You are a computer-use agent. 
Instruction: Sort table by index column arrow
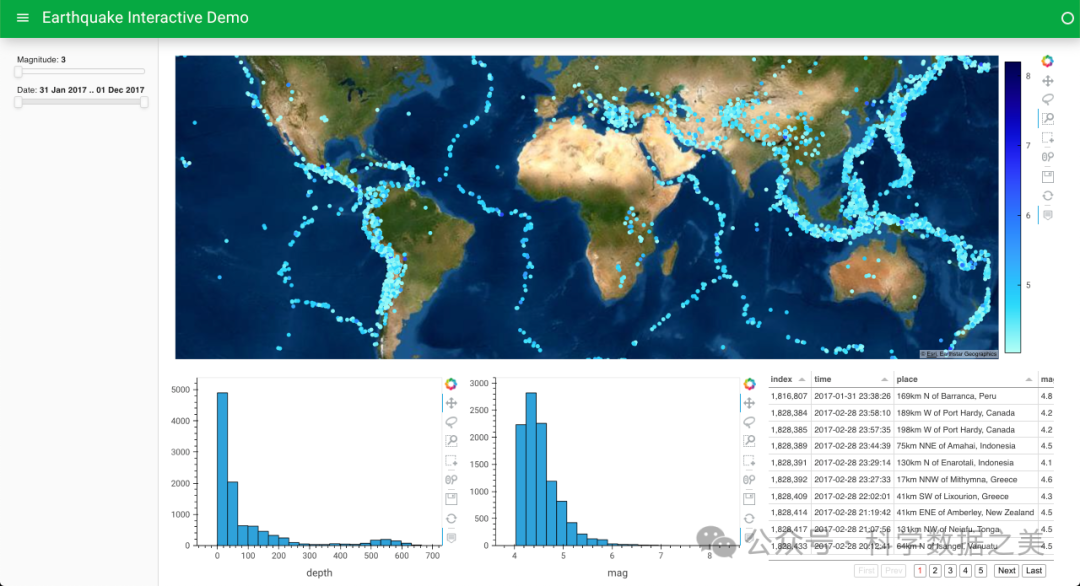click(x=802, y=380)
